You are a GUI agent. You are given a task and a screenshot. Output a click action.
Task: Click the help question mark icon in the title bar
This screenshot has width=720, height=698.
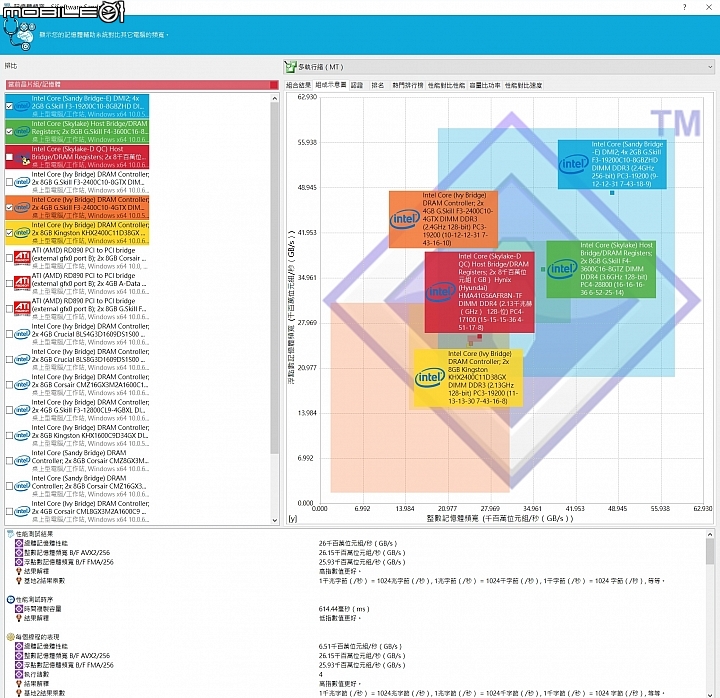(x=685, y=7)
